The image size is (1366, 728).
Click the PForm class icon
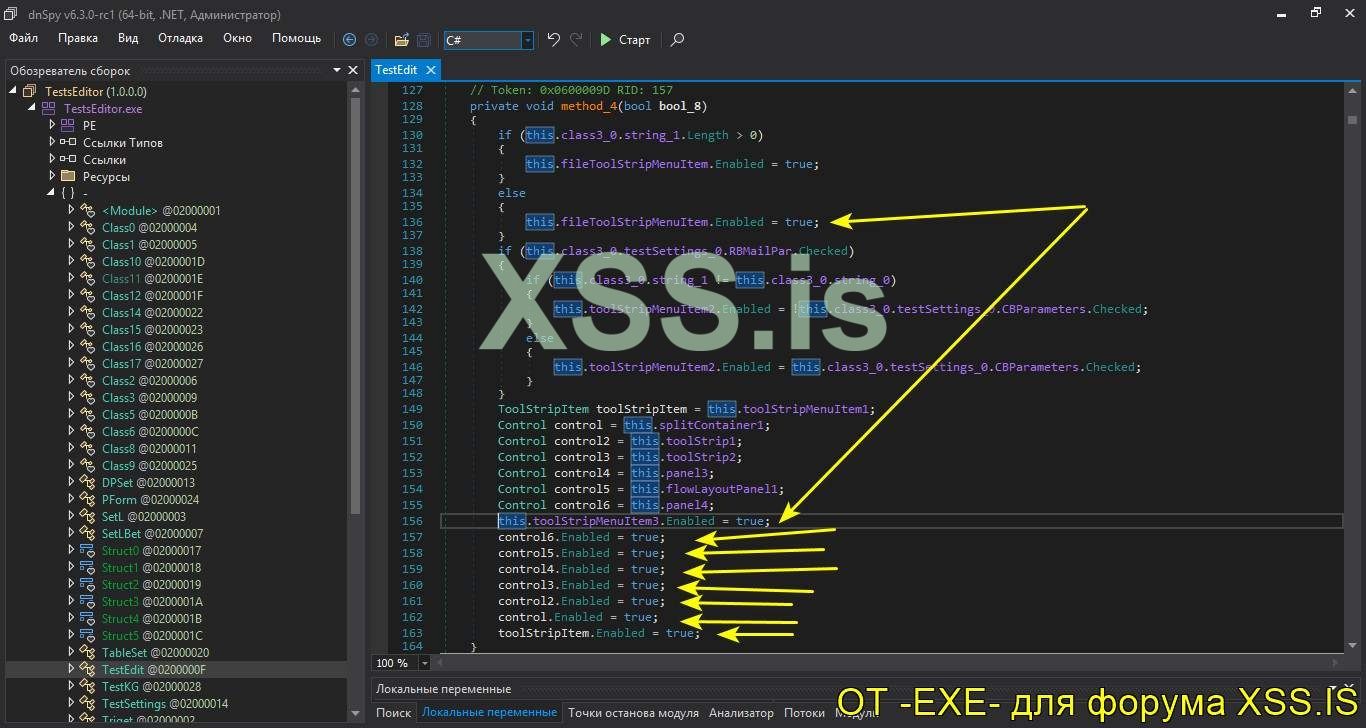(x=87, y=500)
